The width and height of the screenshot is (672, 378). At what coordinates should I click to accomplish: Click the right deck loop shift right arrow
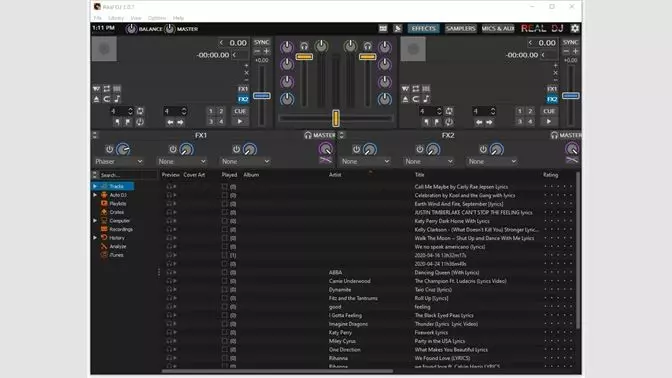489,122
